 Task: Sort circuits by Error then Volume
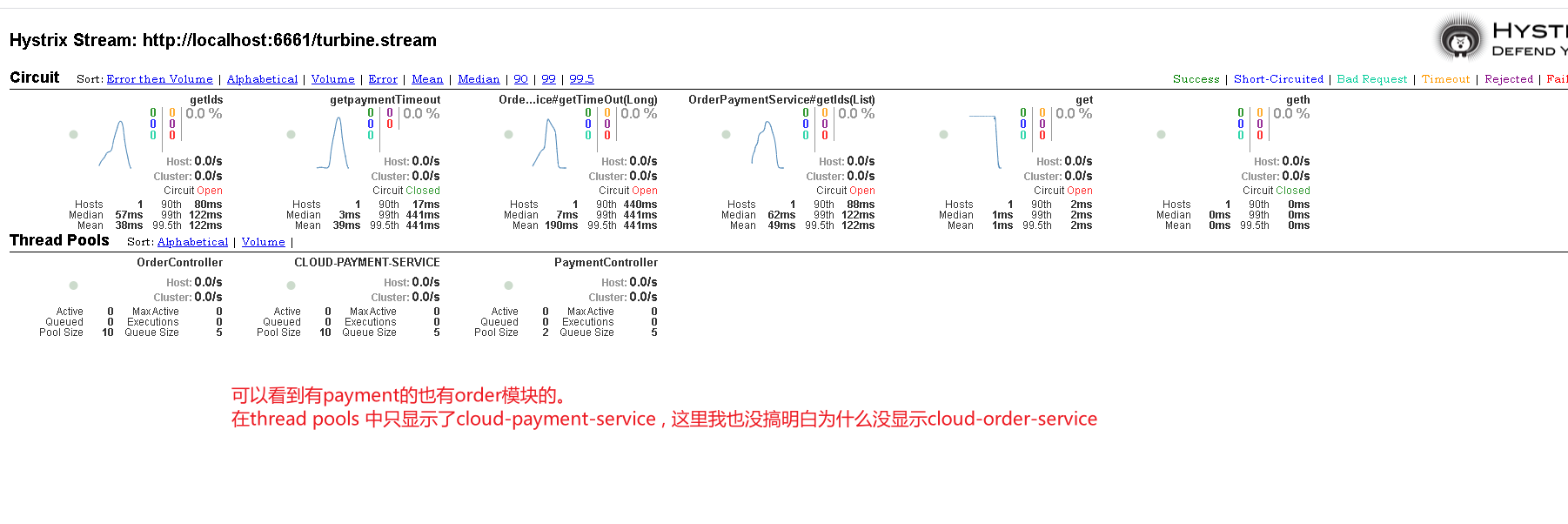(159, 79)
